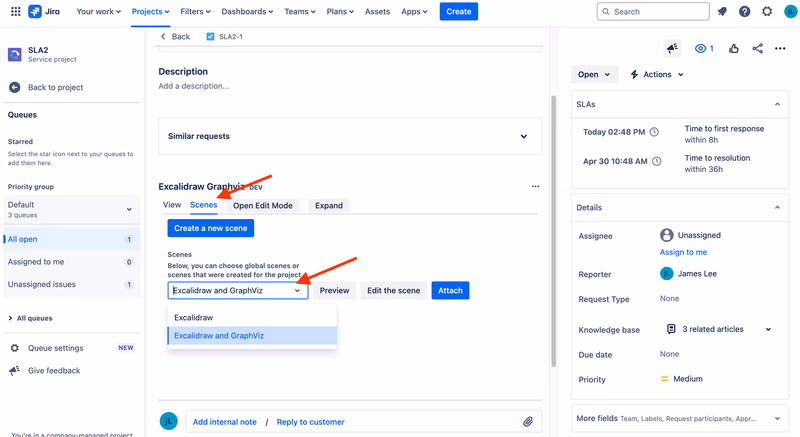800x437 pixels.
Task: Open the settings gear icon in the top bar
Action: [x=767, y=11]
